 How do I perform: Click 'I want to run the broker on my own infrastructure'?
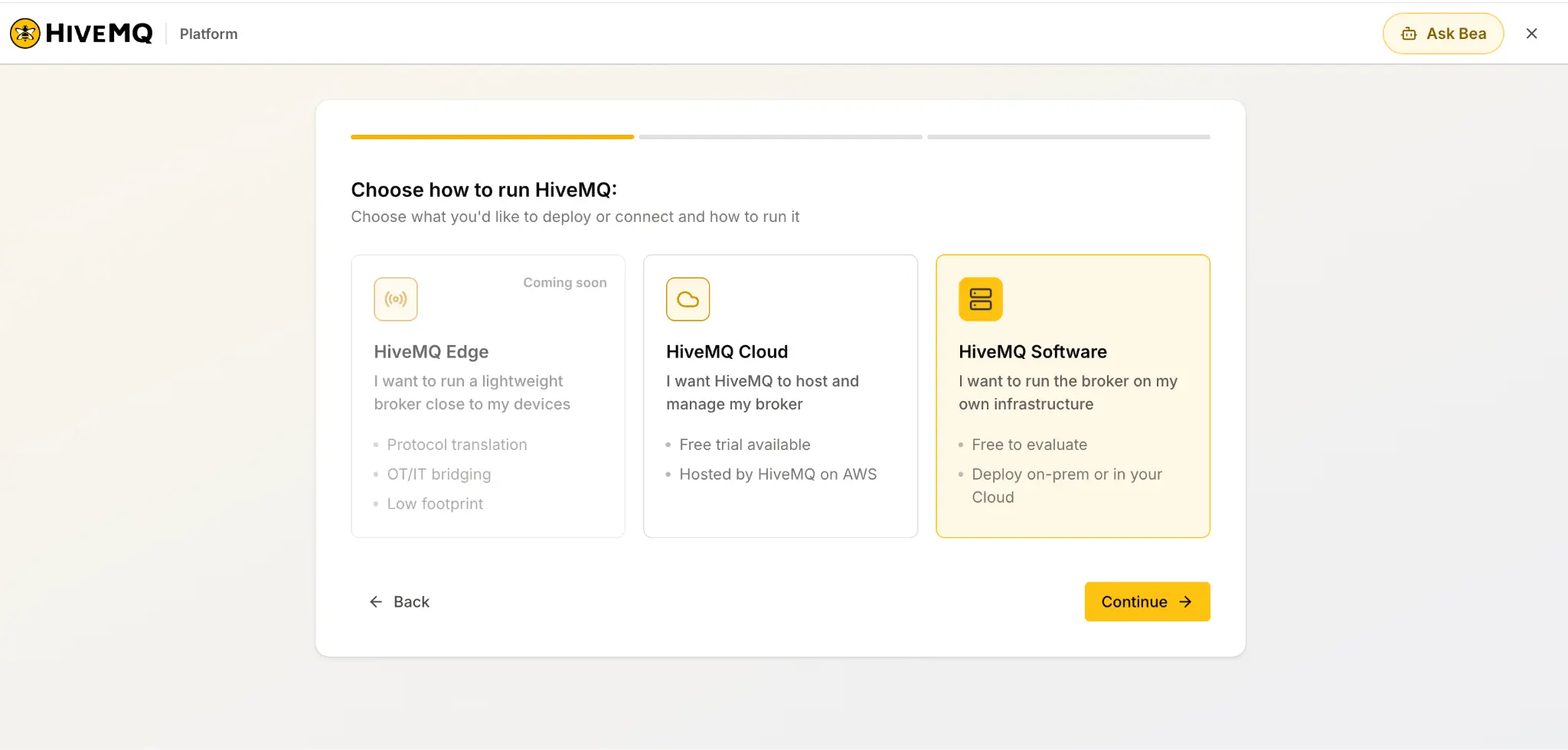[x=1068, y=393]
